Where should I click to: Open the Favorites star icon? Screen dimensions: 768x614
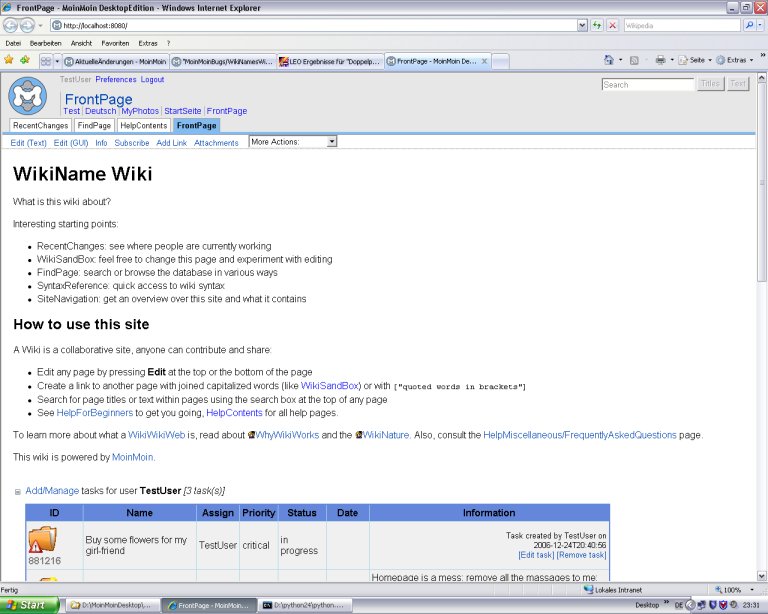[x=9, y=60]
